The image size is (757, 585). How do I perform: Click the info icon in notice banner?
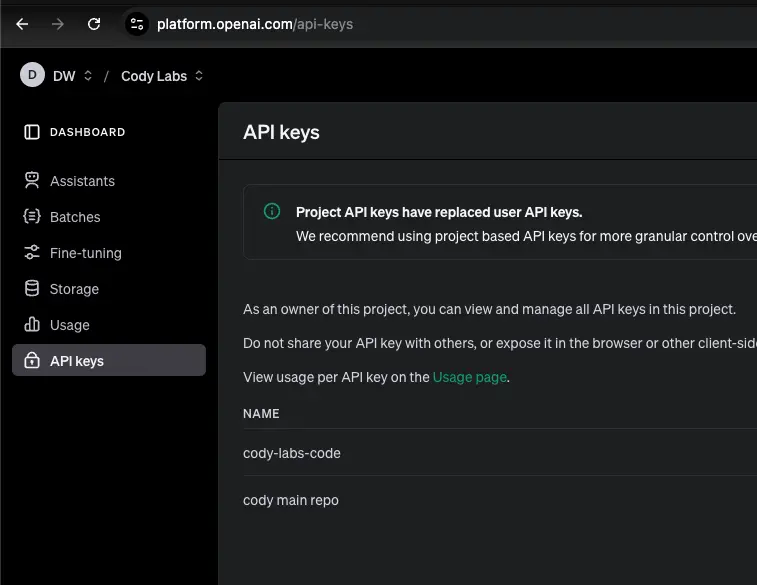272,211
